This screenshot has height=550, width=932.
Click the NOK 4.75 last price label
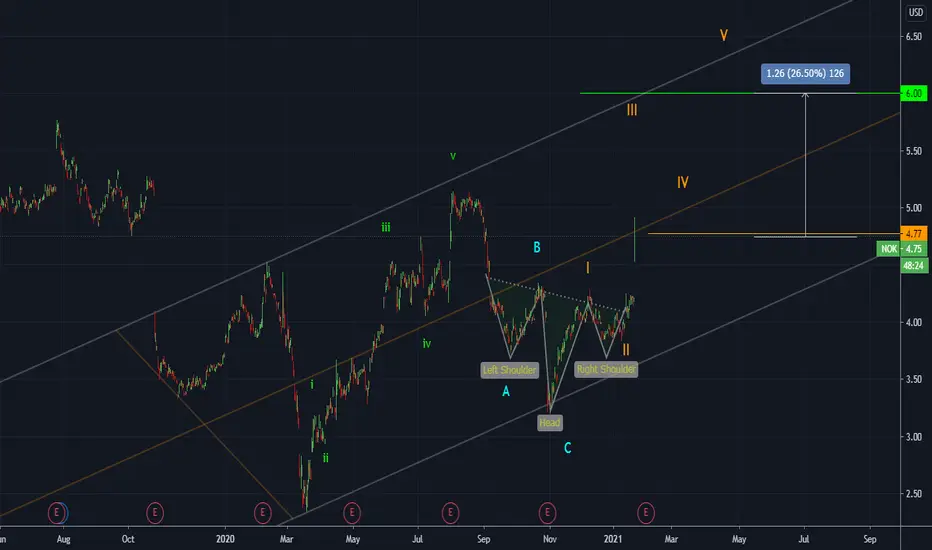[902, 249]
